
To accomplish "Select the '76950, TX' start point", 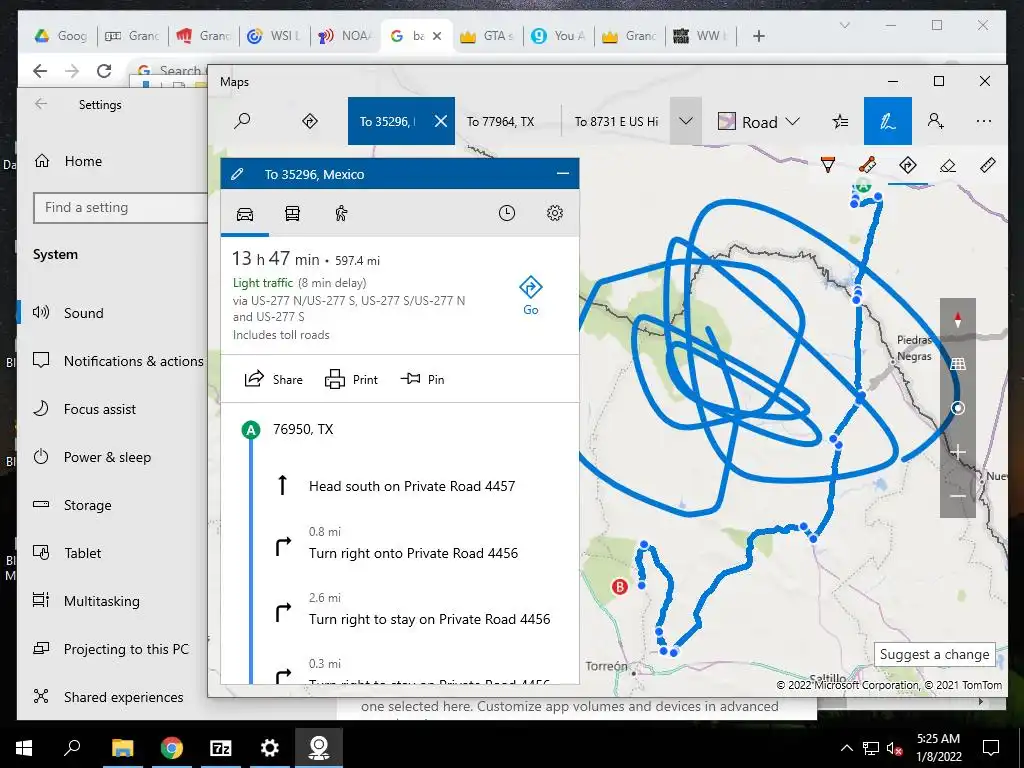I will (x=303, y=429).
